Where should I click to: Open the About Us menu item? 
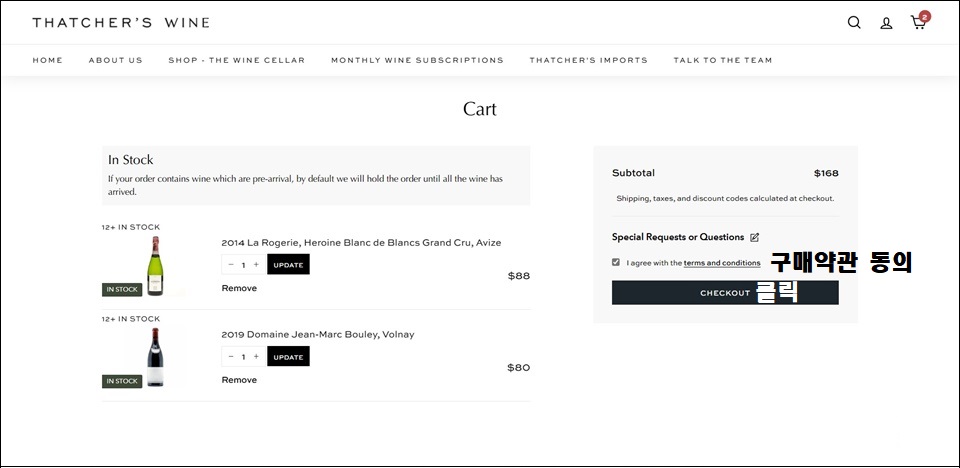pyautogui.click(x=115, y=60)
